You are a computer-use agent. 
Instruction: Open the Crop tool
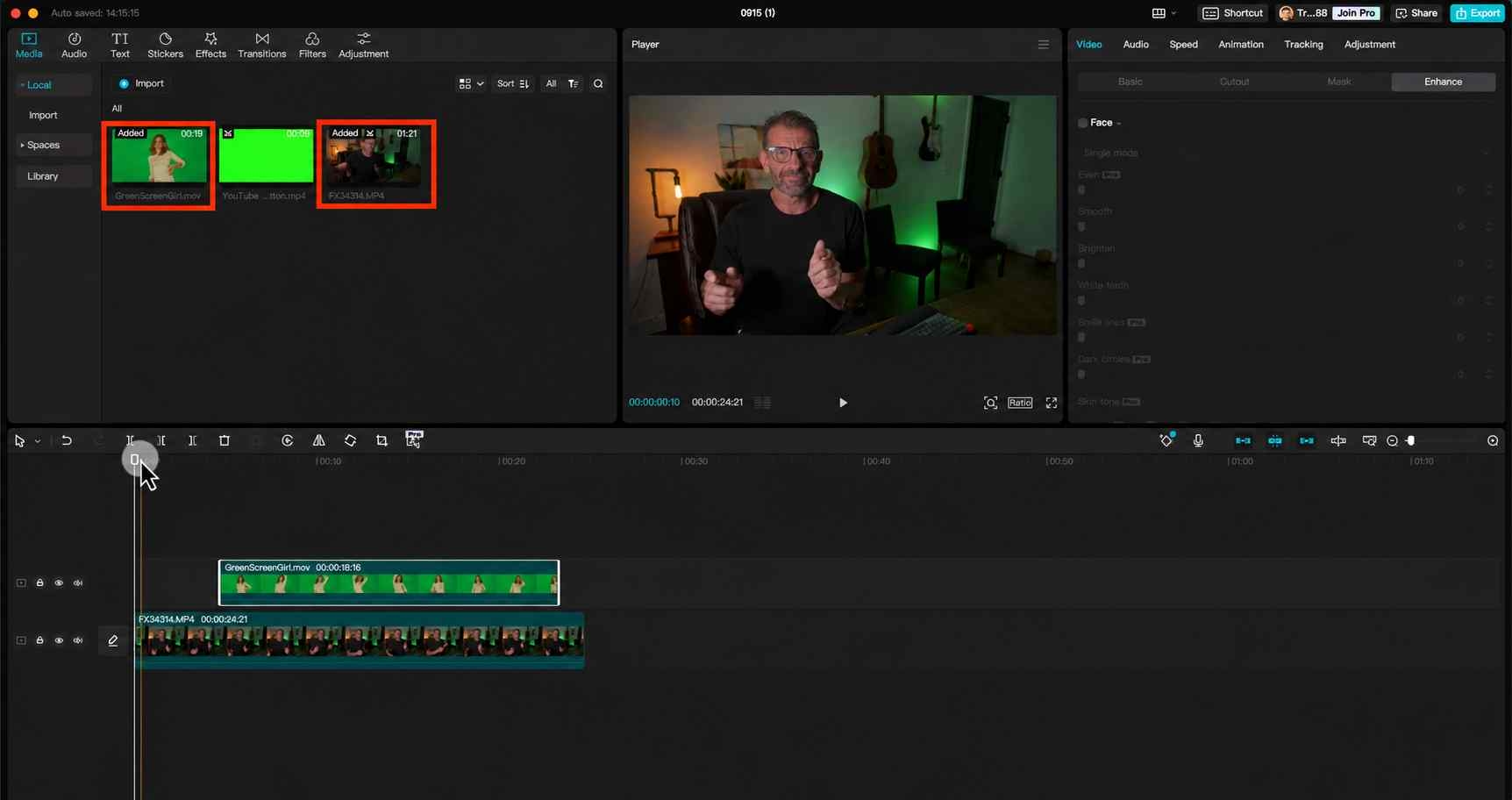click(382, 440)
